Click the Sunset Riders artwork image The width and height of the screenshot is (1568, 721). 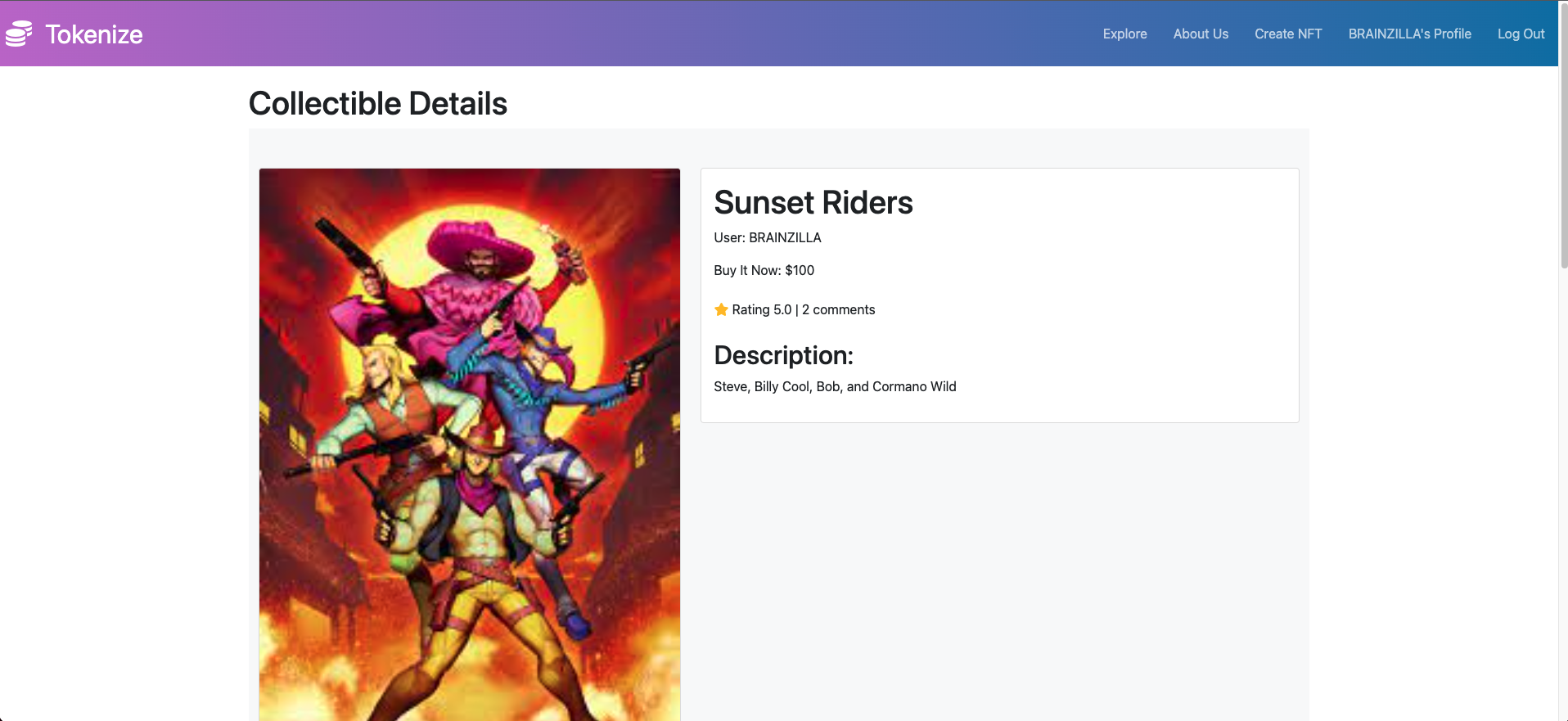point(470,444)
